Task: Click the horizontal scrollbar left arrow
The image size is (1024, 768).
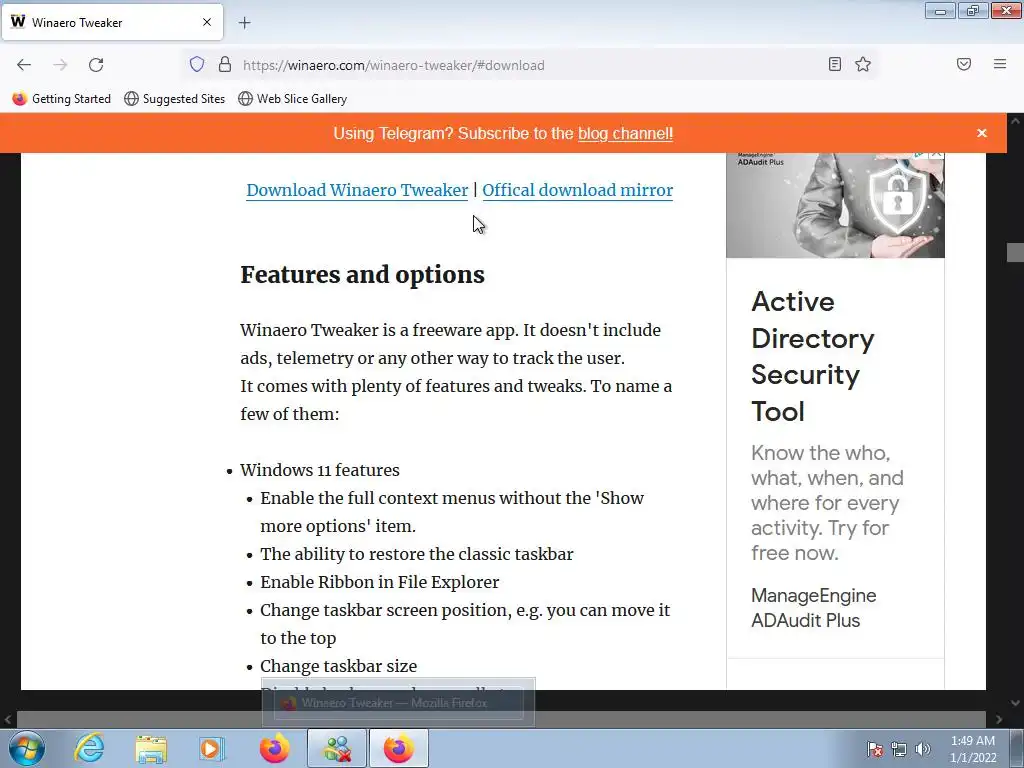Action: click(8, 720)
